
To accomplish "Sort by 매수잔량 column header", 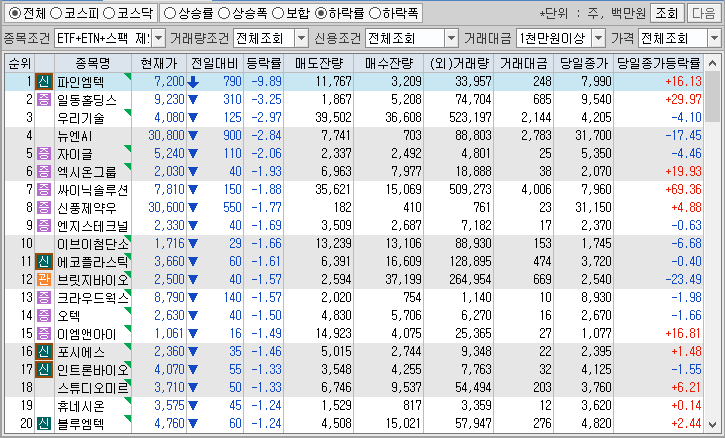I will pyautogui.click(x=388, y=63).
